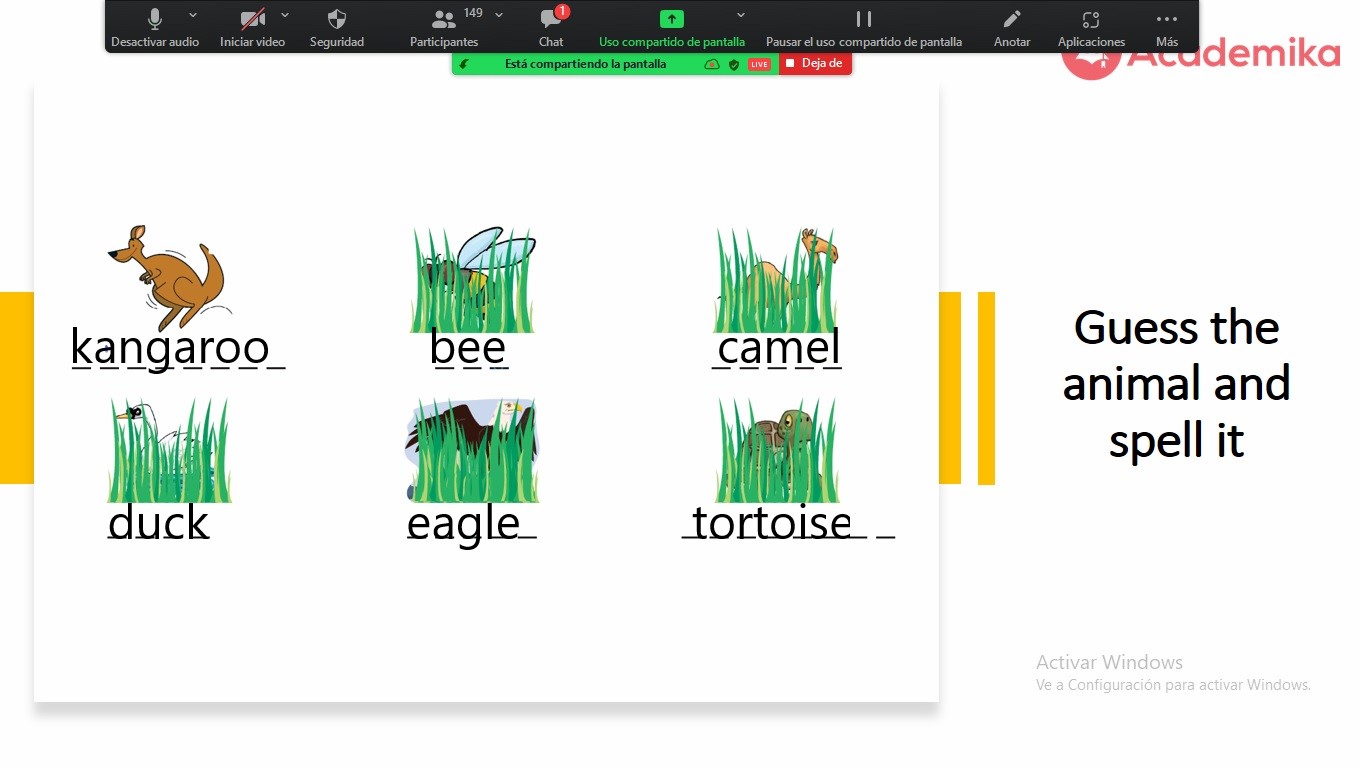This screenshot has width=1360, height=768.
Task: Click the camel hidden in grass picture
Action: click(777, 280)
